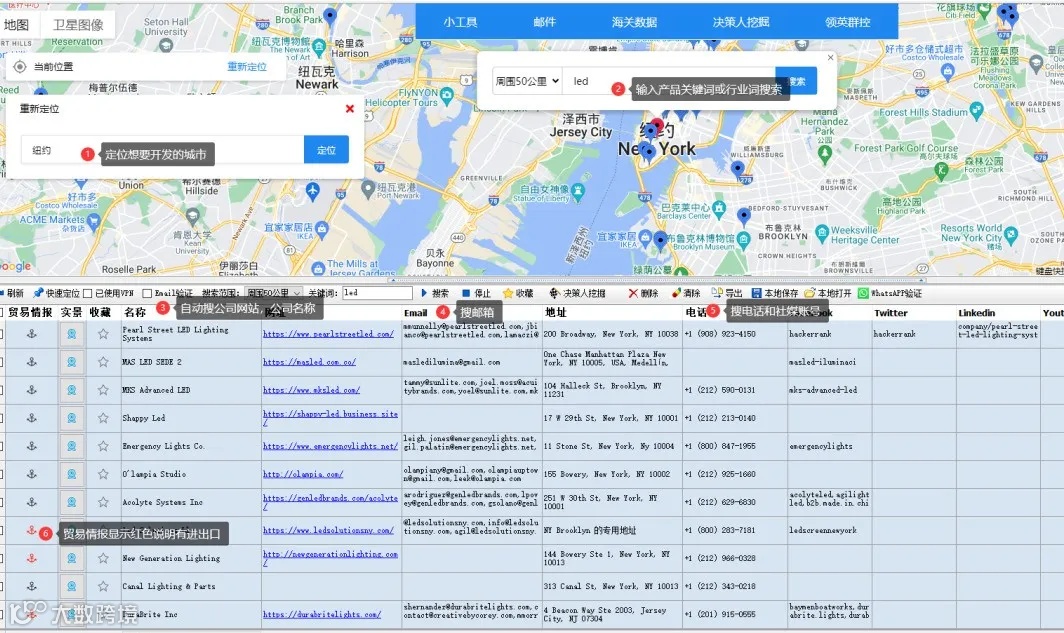1064x633 pixels.
Task: Open red trade anchor for New Generation Lighting
Action: pyautogui.click(x=31, y=558)
